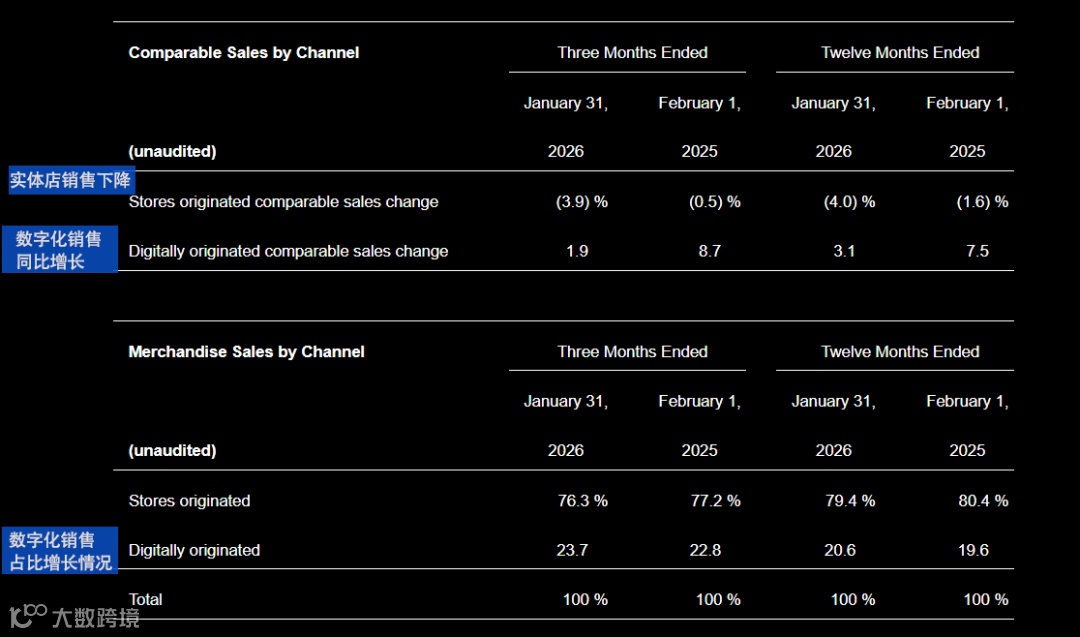Select the 19.6 digitally originated value
This screenshot has width=1080, height=637.
click(x=972, y=550)
